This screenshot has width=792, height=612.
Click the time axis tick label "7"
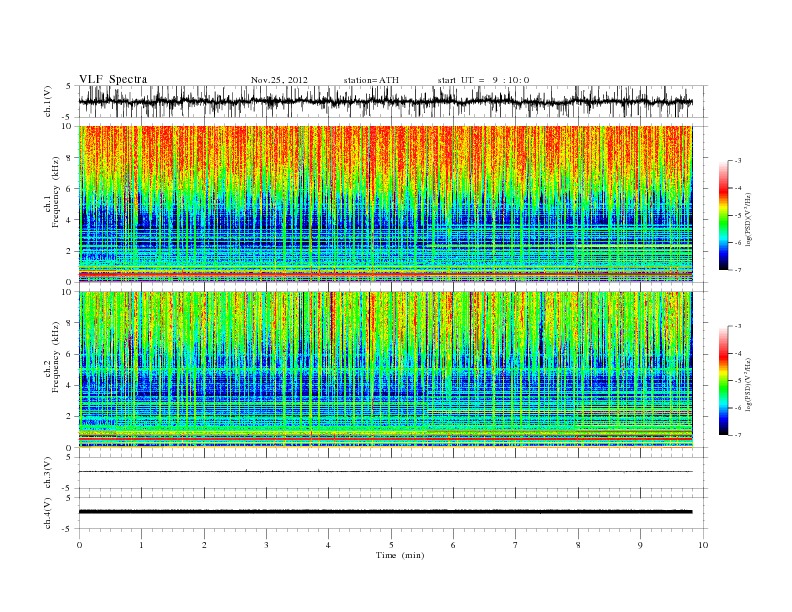coord(516,545)
